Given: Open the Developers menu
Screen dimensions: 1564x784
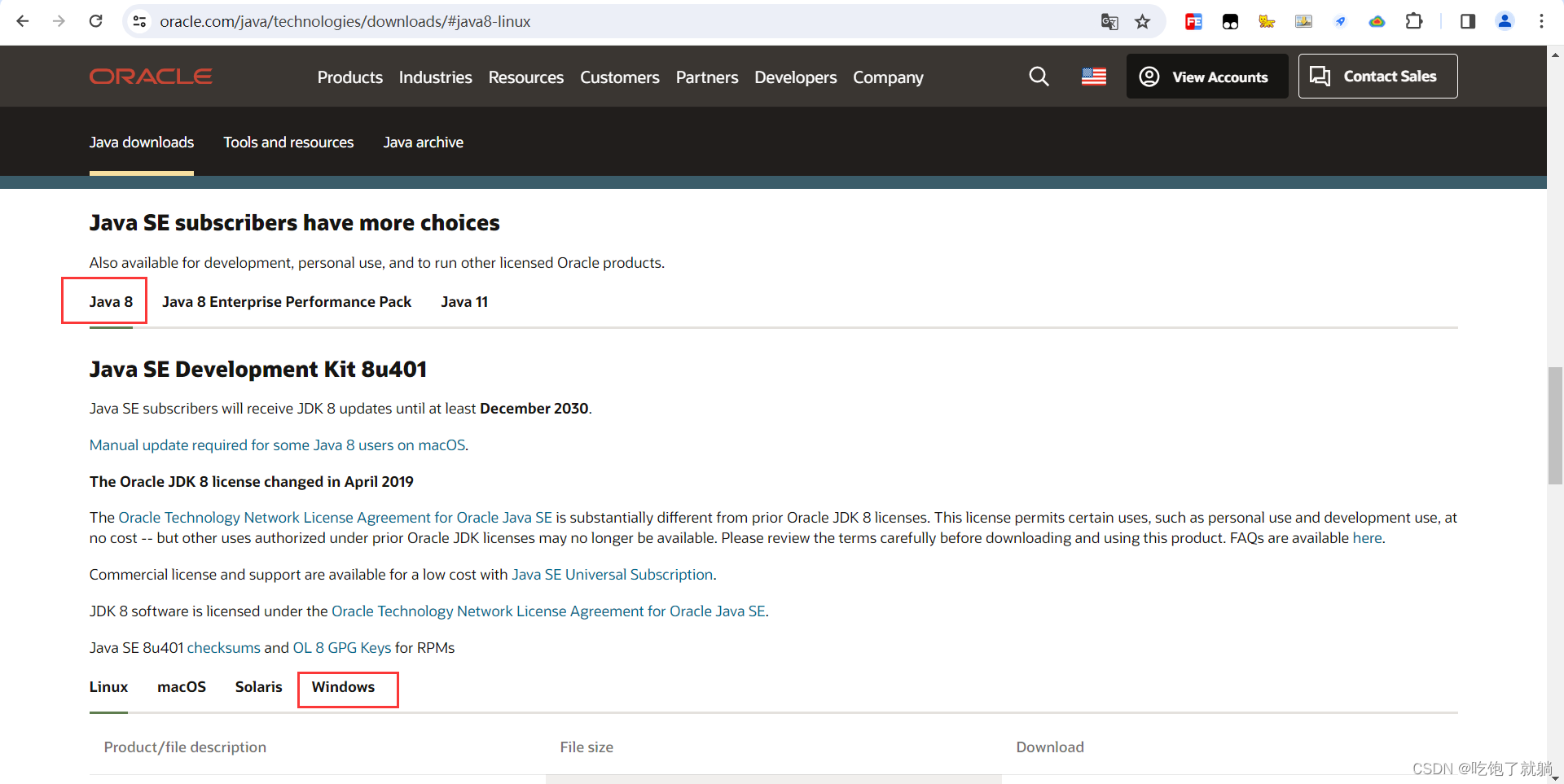Looking at the screenshot, I should point(796,77).
